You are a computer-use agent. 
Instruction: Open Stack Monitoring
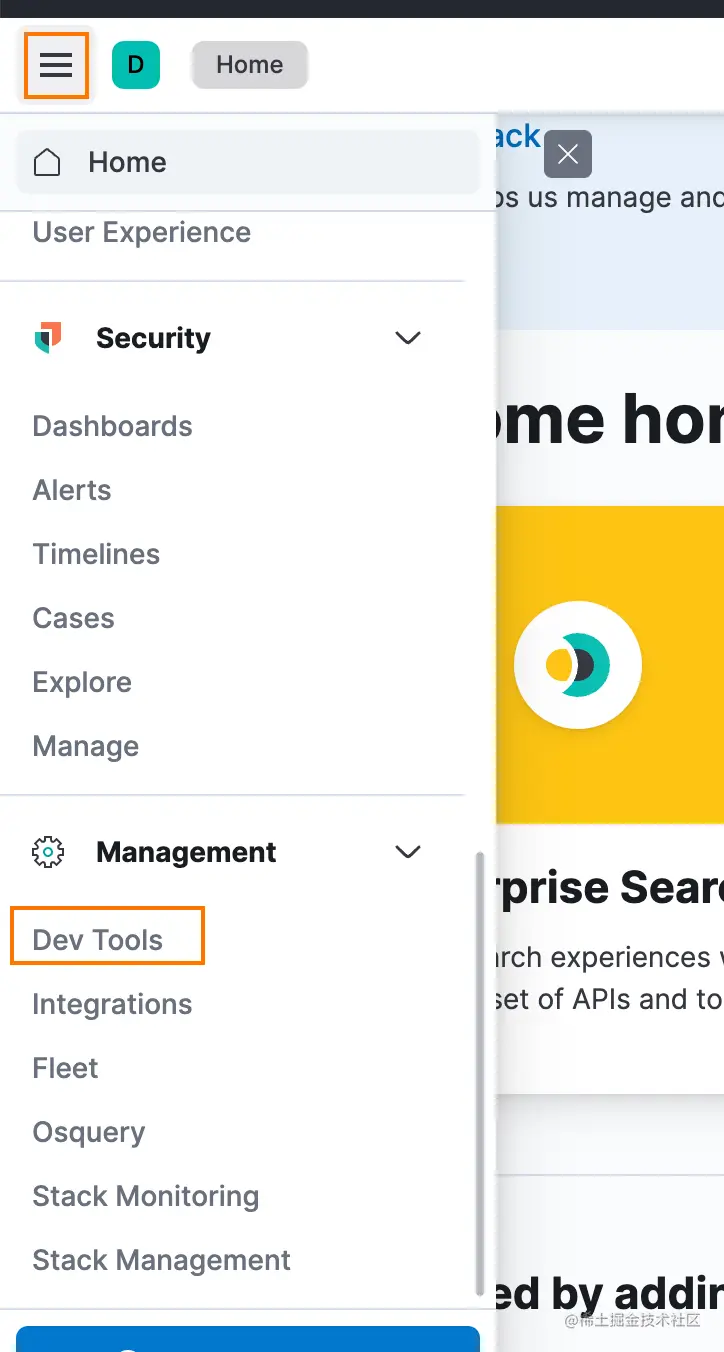pos(145,1196)
